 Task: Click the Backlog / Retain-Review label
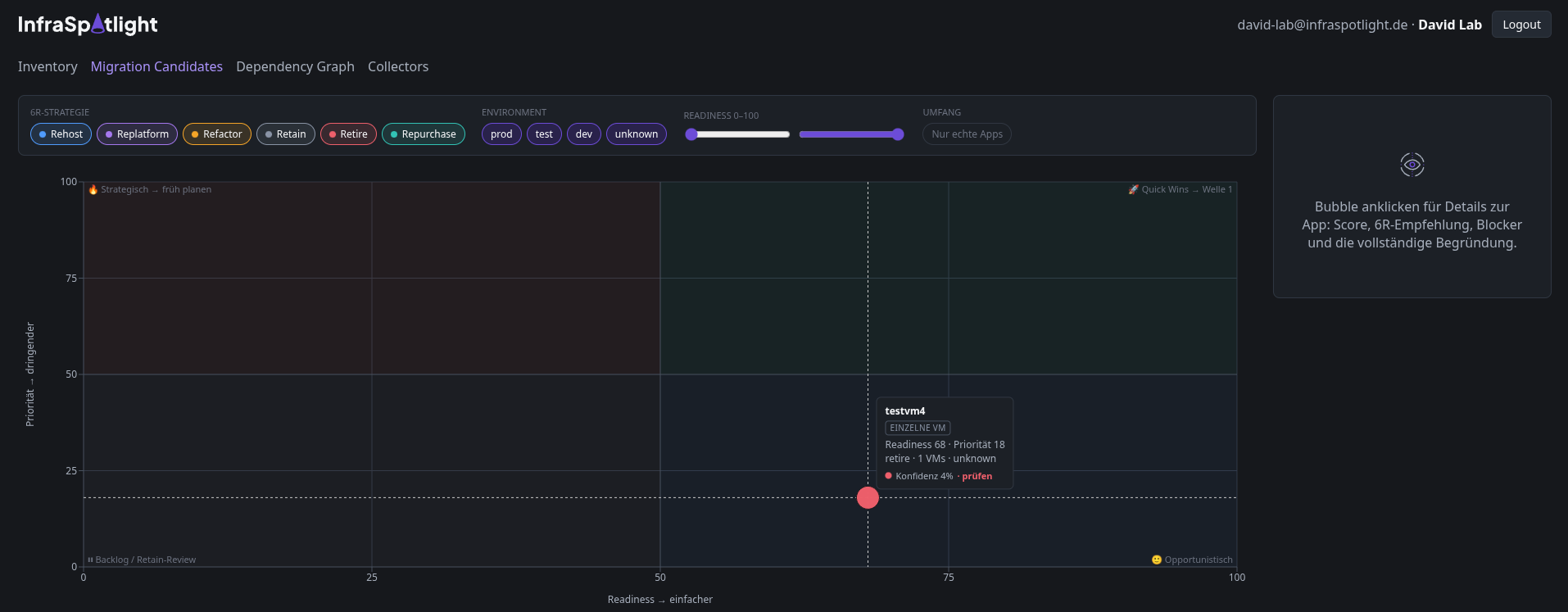pos(142,560)
